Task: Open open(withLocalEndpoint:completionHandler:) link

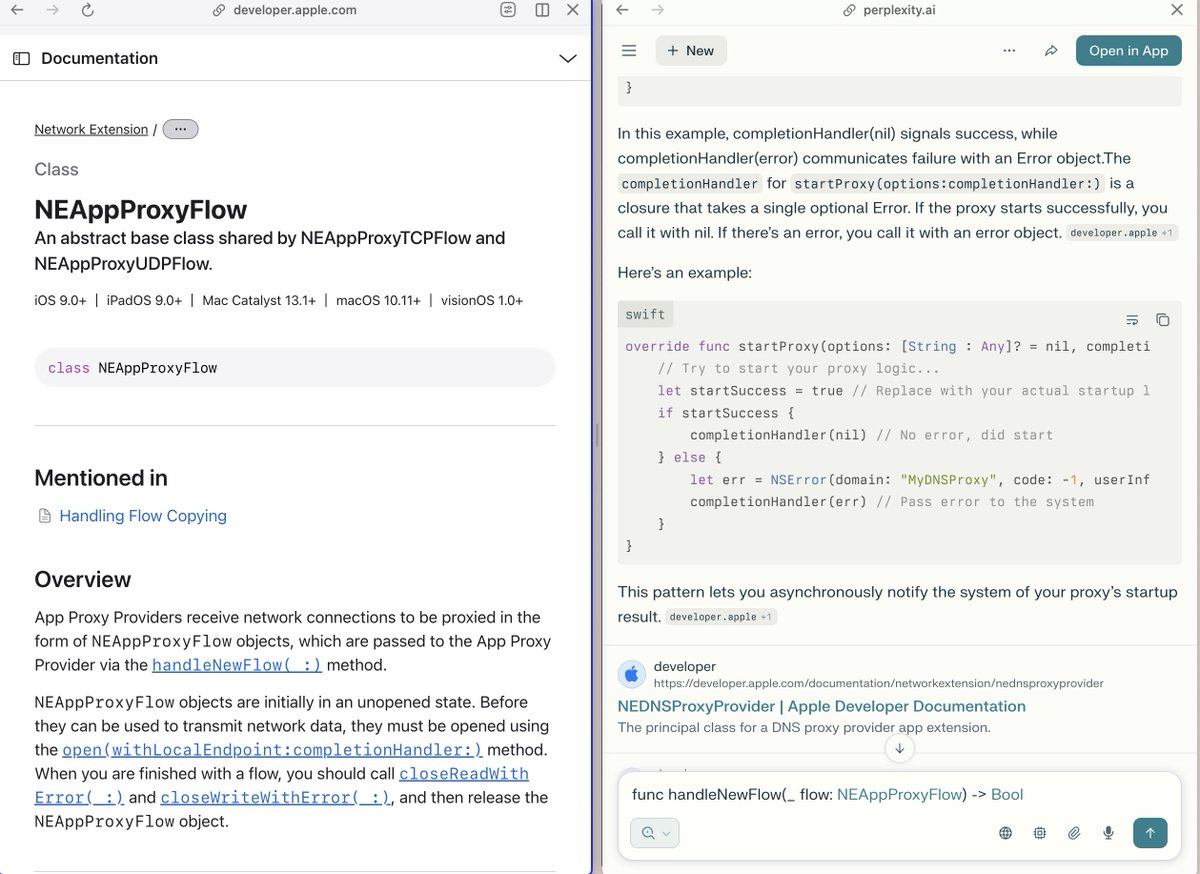Action: (x=272, y=750)
